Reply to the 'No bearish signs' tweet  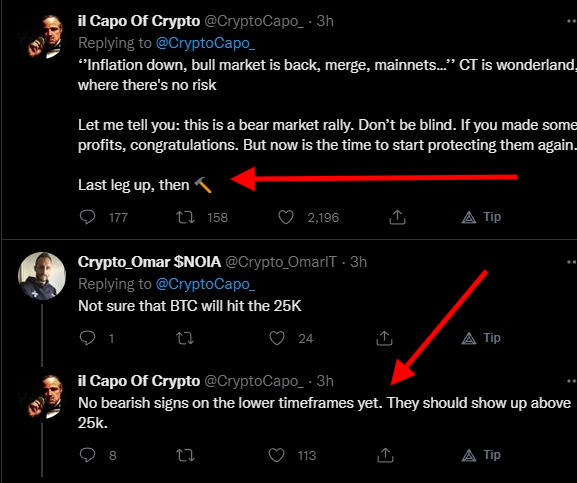(88, 455)
